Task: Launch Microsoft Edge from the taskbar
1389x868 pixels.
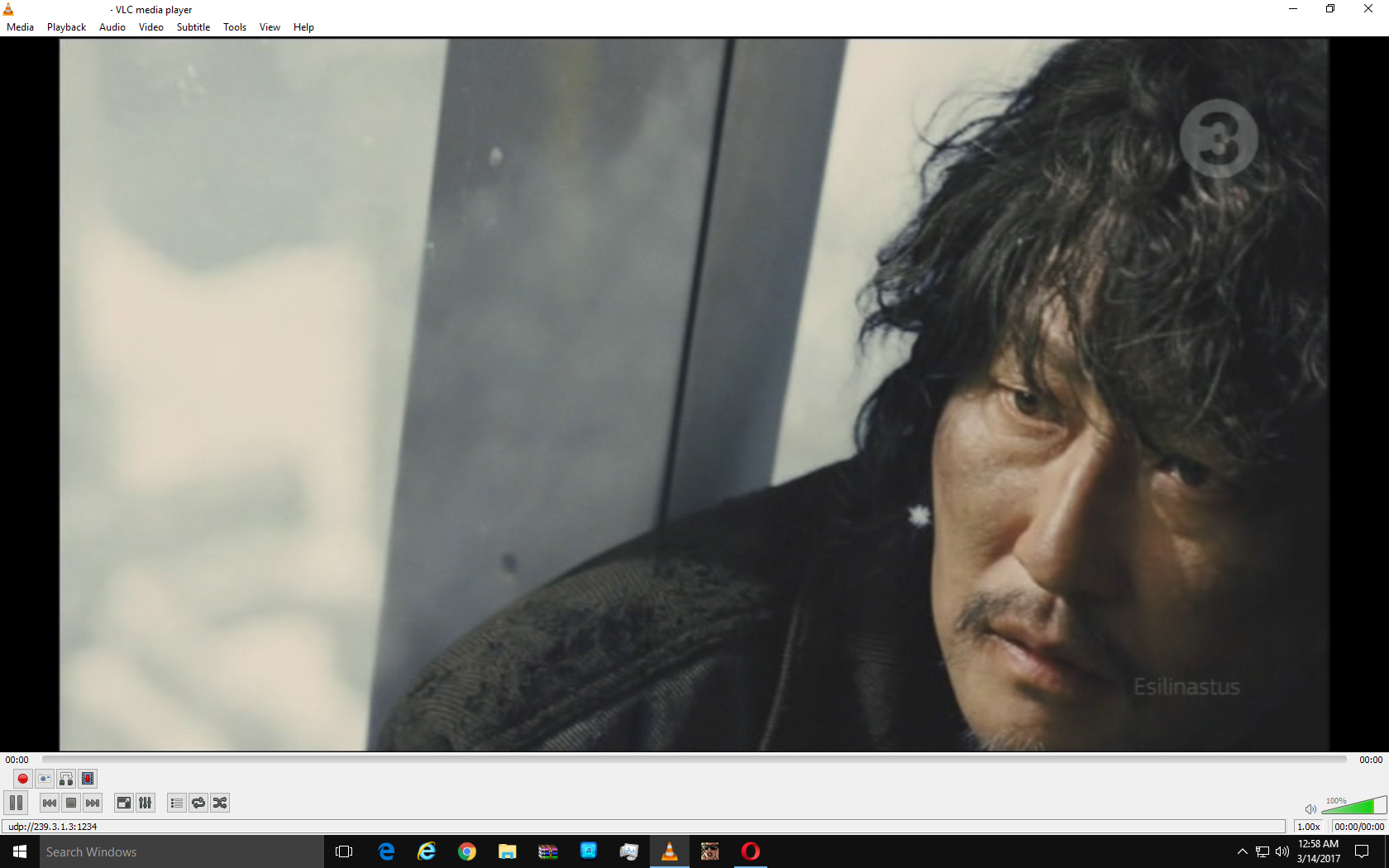Action: tap(386, 851)
